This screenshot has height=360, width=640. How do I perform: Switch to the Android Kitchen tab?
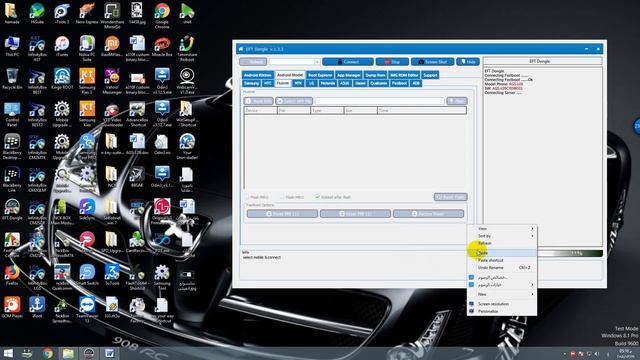pyautogui.click(x=258, y=75)
